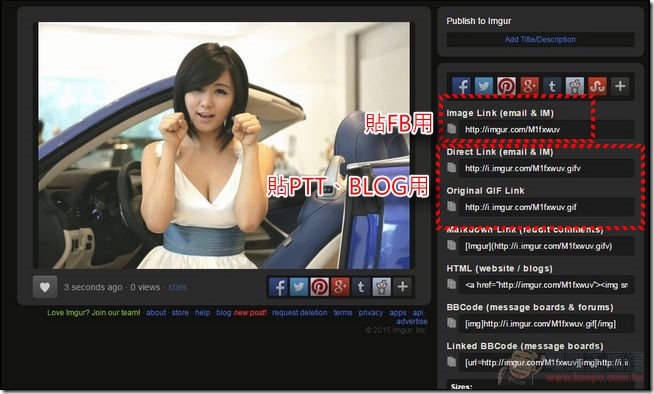Click Facebook icon below the image
654x394 pixels.
coord(278,287)
